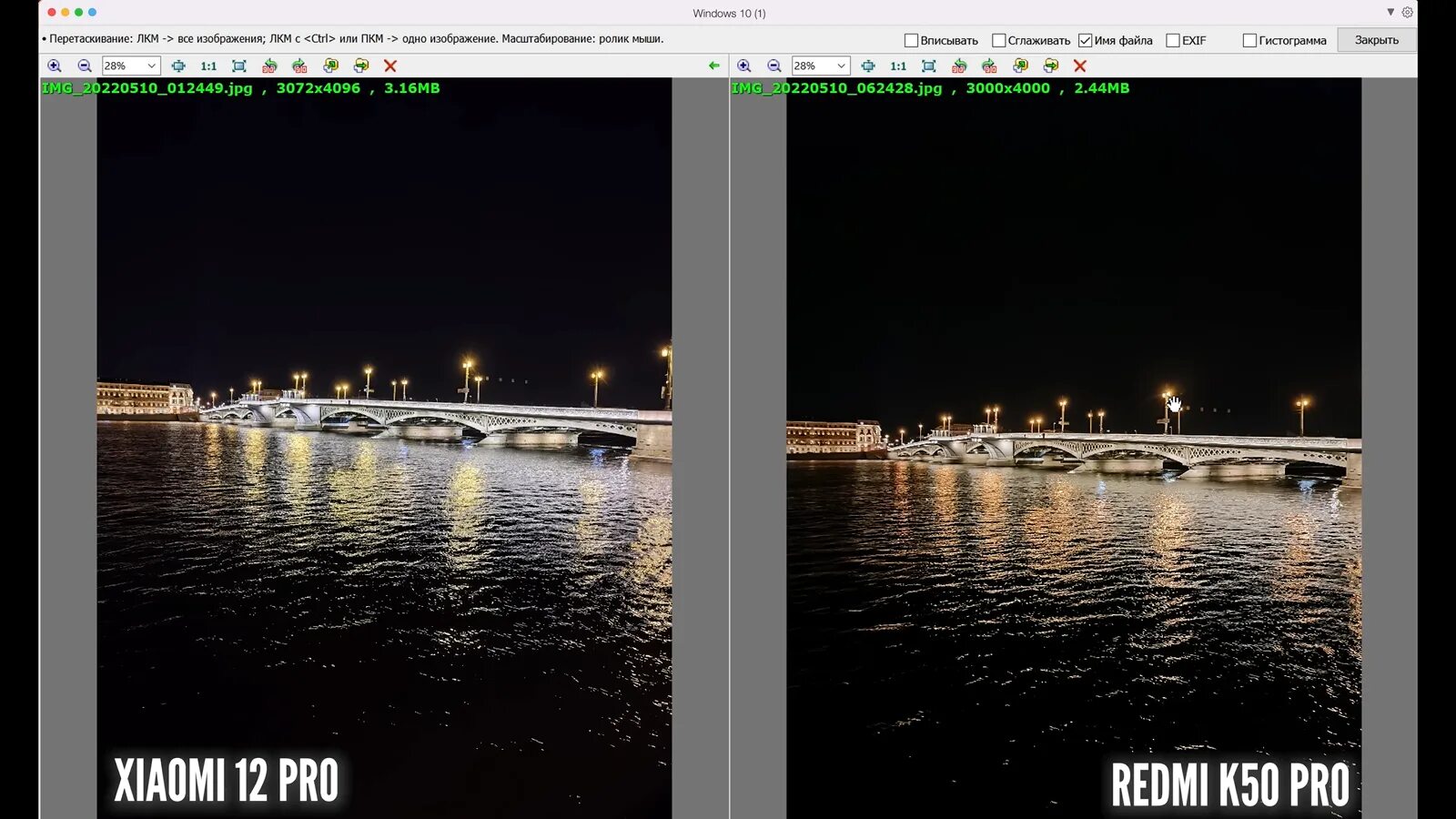The width and height of the screenshot is (1456, 819).
Task: Click the Xiaomi 12 Pro night photo
Action: (384, 448)
